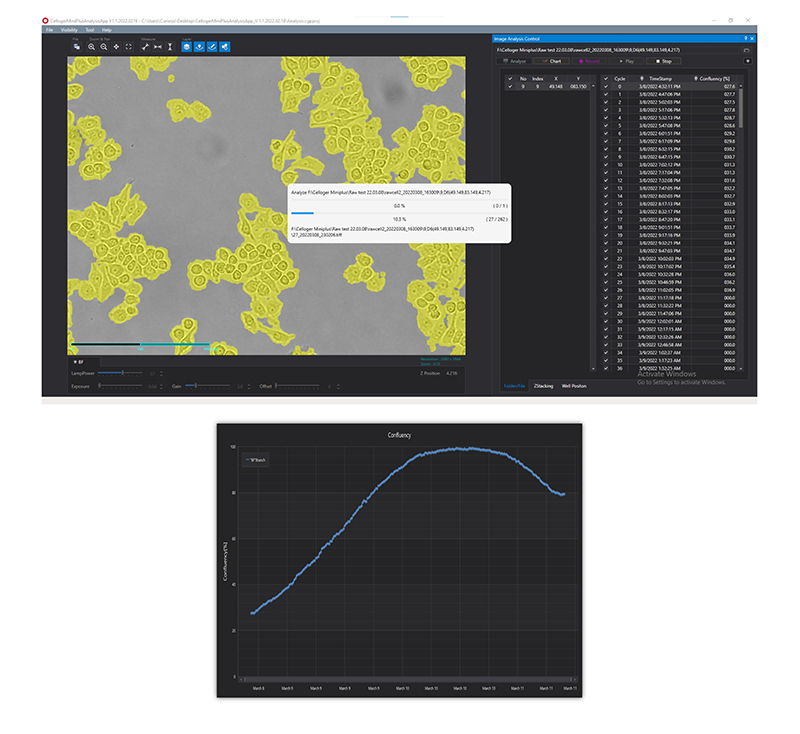Uncheck the cycle 30 row checkbox

coord(606,321)
